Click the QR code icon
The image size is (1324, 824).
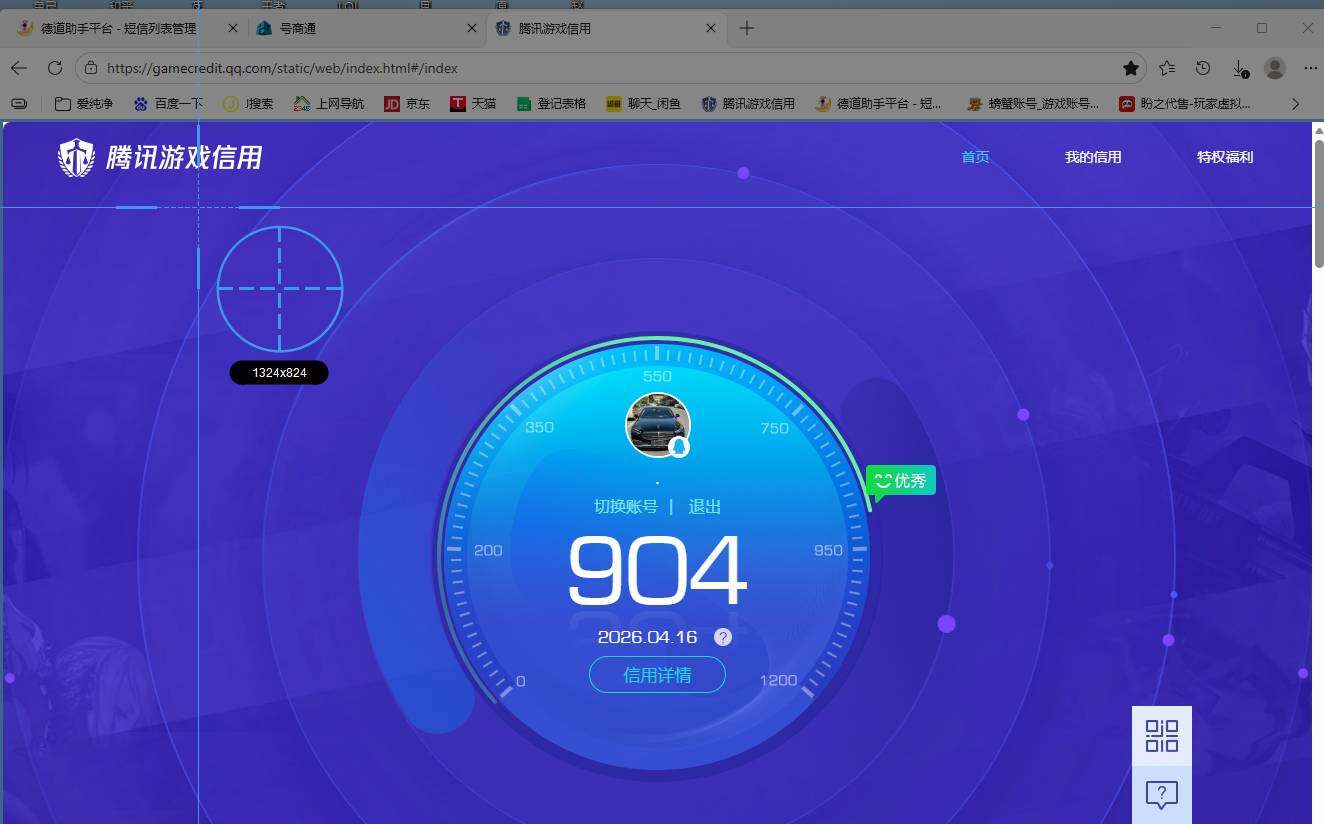click(1161, 736)
